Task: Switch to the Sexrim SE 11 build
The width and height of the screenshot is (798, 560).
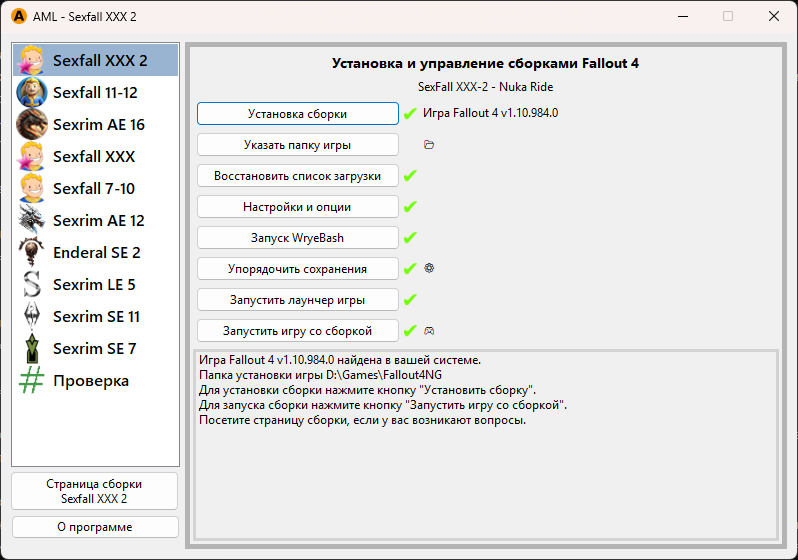Action: pos(96,316)
